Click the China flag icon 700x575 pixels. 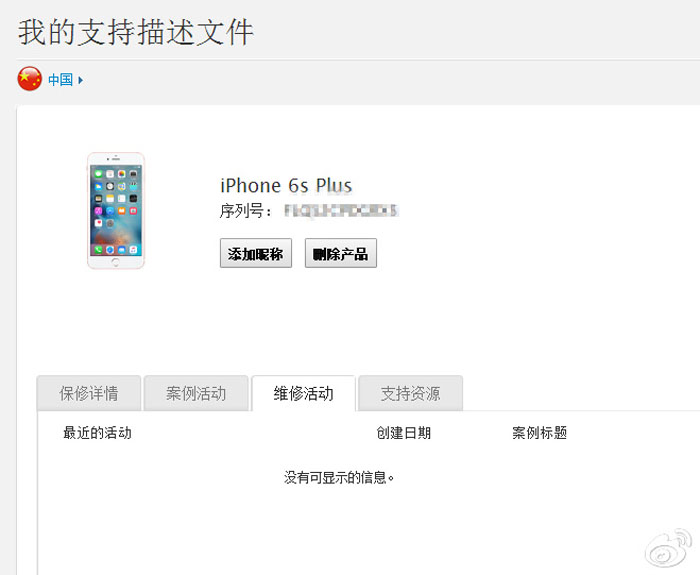[x=29, y=79]
